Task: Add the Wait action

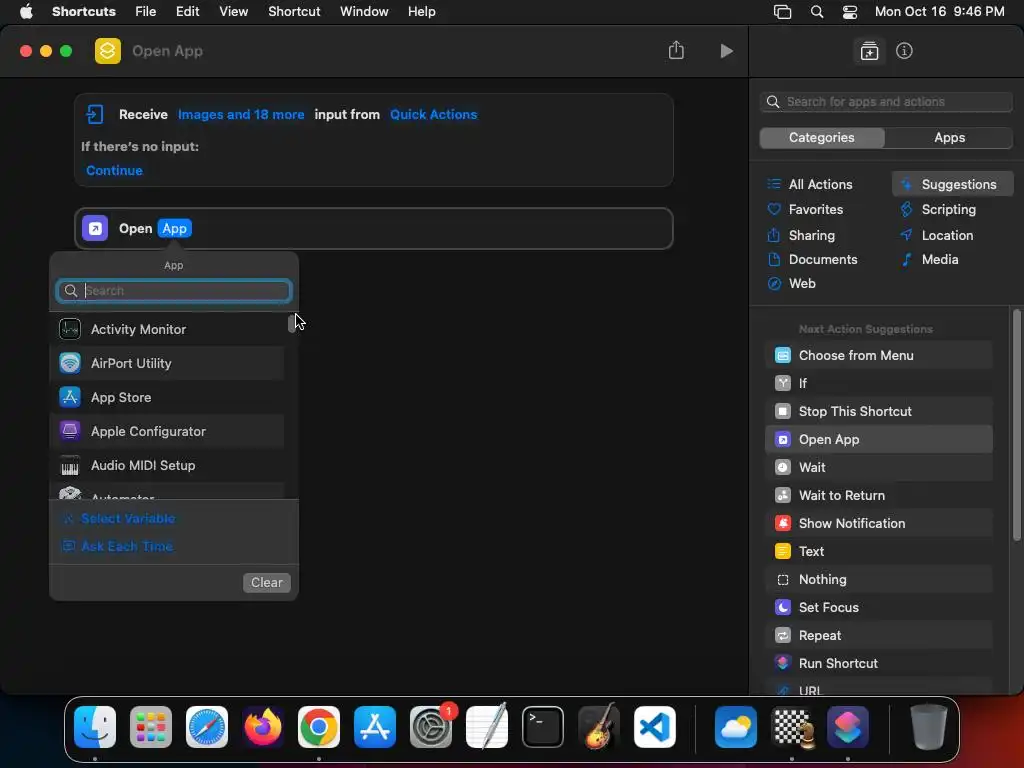Action: click(x=878, y=468)
